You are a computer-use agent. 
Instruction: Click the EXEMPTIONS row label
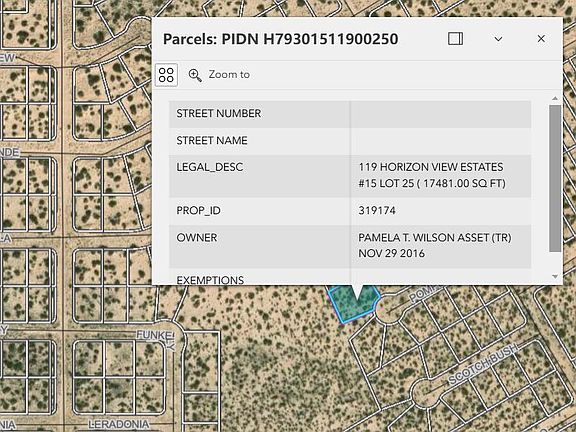pos(210,280)
